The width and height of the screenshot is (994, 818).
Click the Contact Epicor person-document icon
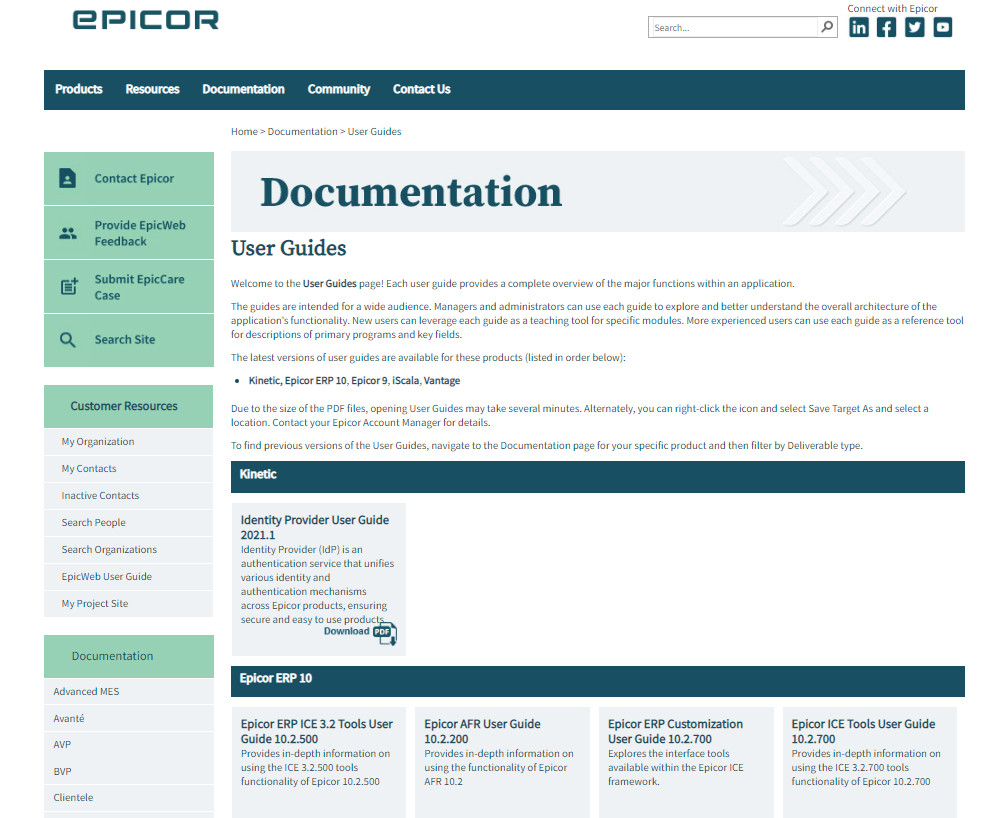click(68, 178)
